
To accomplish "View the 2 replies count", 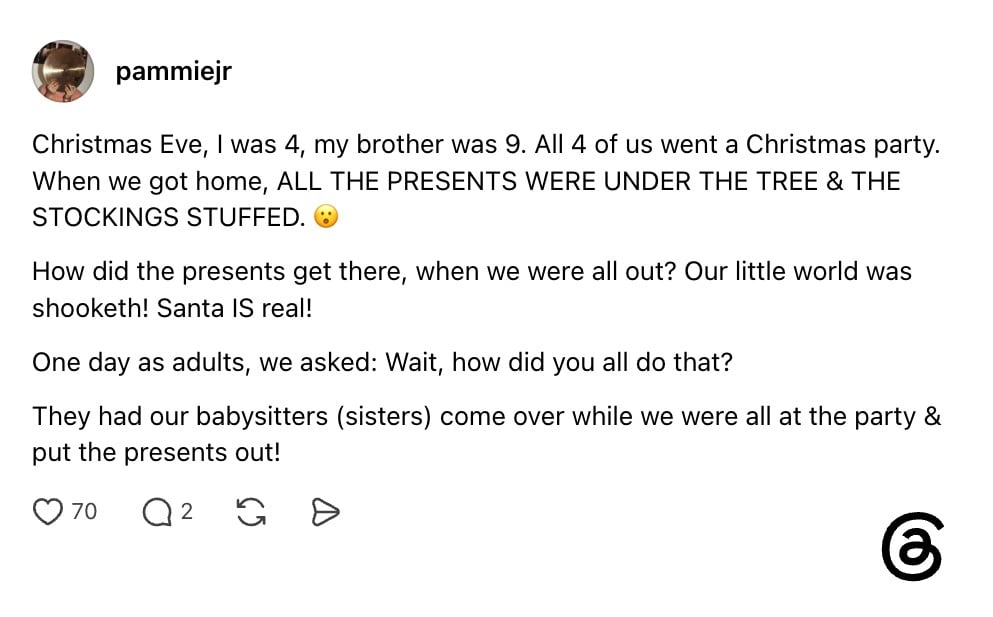I will pos(186,511).
